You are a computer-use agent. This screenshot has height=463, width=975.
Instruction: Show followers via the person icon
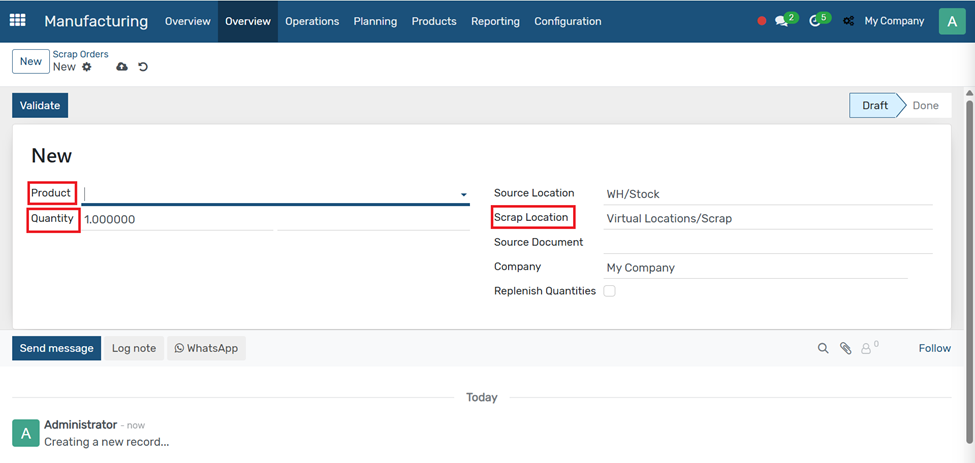click(x=866, y=349)
